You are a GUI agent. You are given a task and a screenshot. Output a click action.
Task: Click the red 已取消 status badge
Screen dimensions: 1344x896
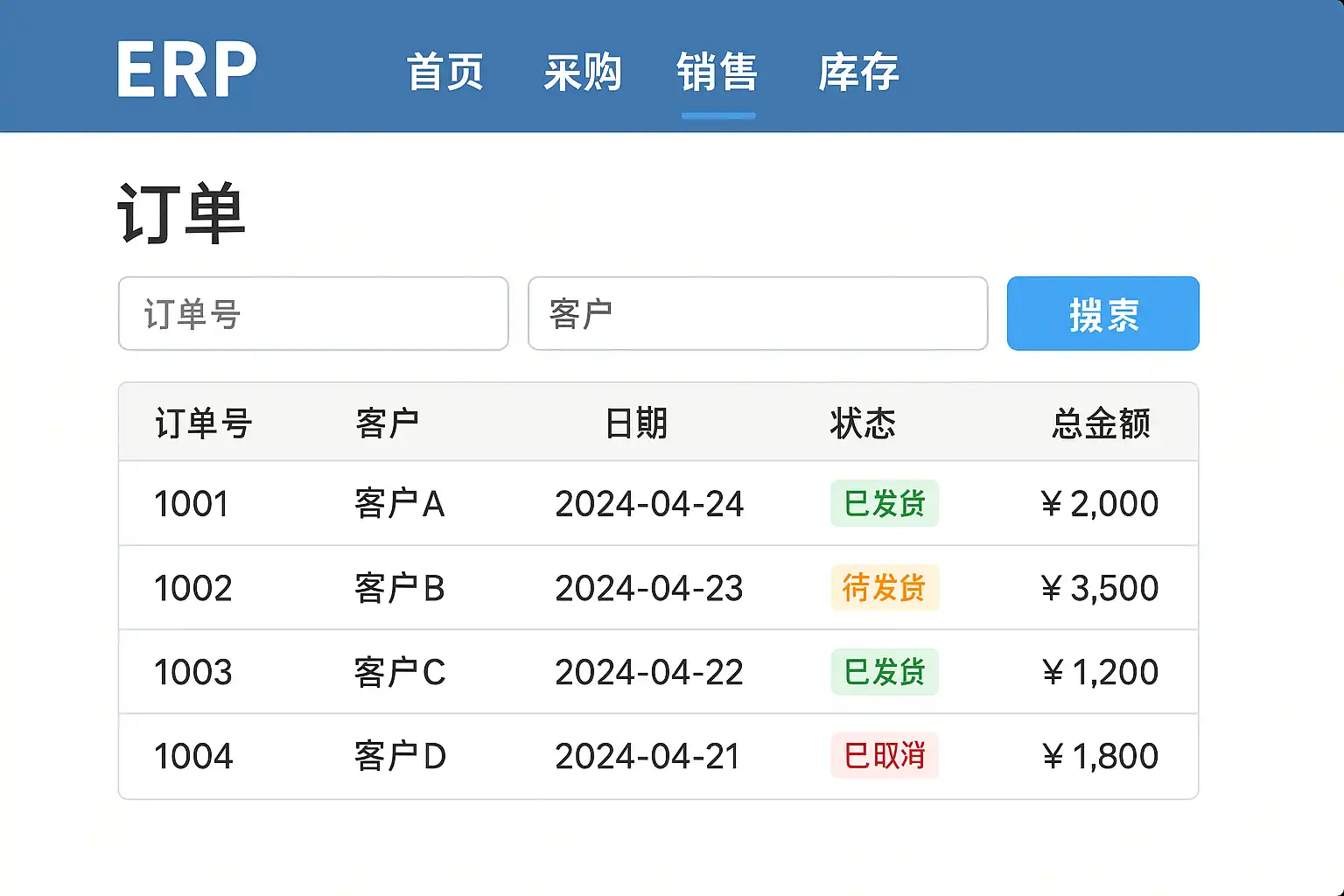coord(885,756)
